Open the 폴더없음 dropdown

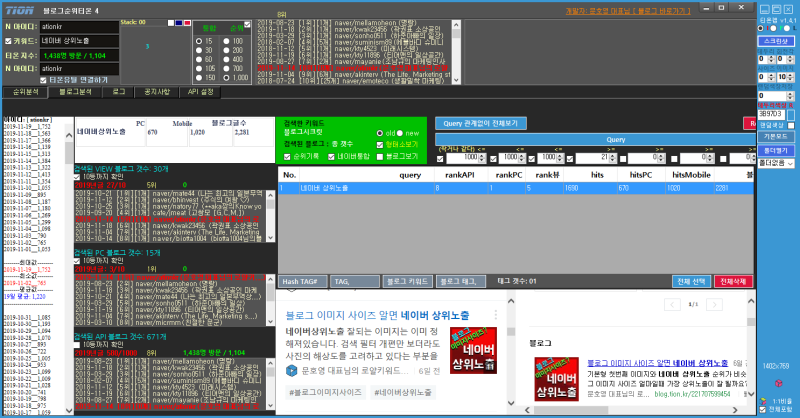(776, 163)
